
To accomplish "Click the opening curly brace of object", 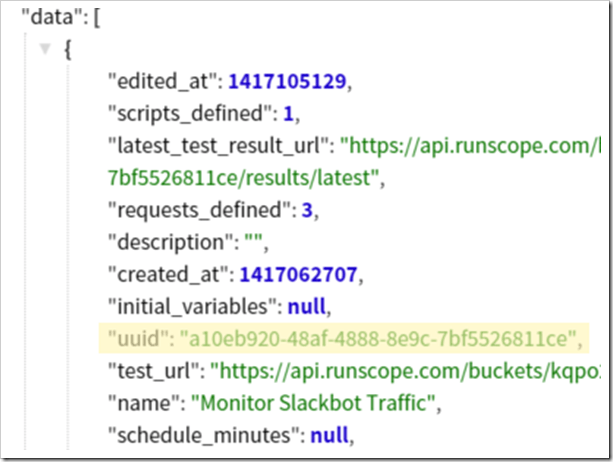I will coord(68,50).
